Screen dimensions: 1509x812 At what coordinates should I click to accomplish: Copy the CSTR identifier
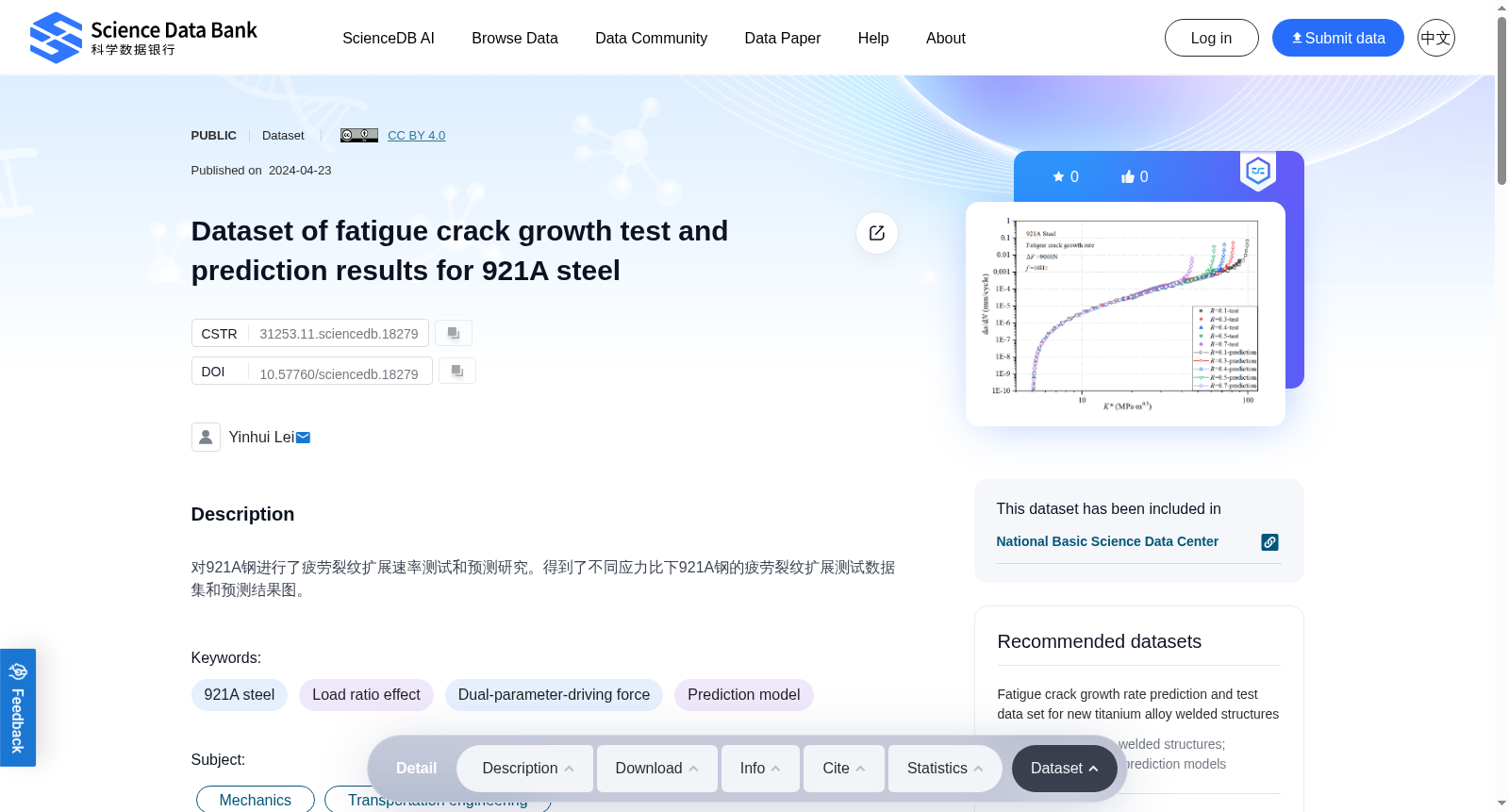point(454,333)
